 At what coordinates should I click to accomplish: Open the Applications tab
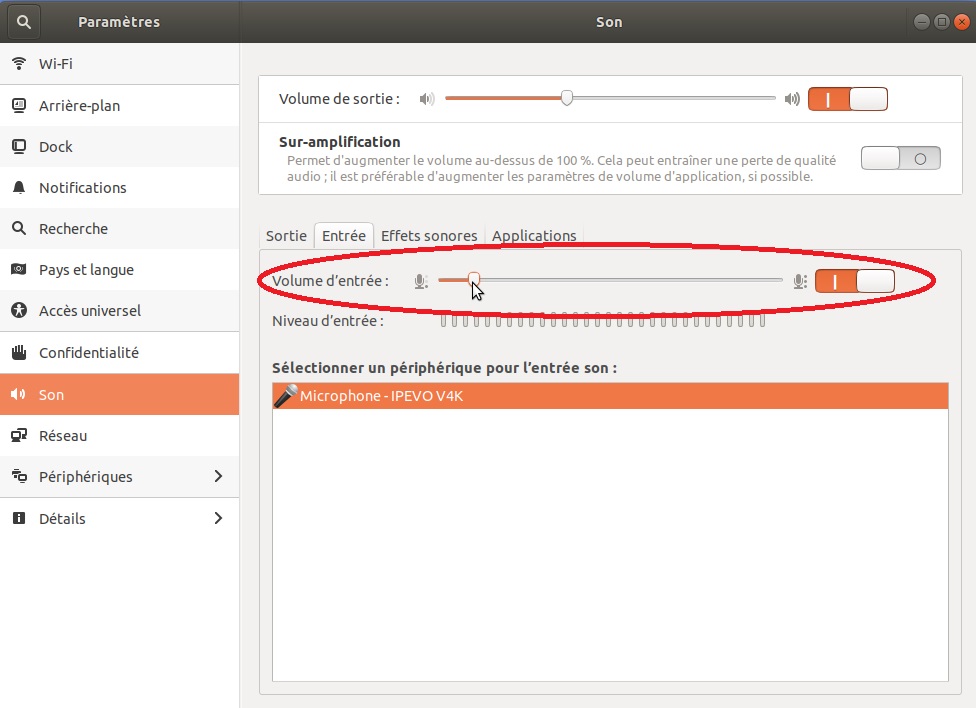click(x=534, y=236)
